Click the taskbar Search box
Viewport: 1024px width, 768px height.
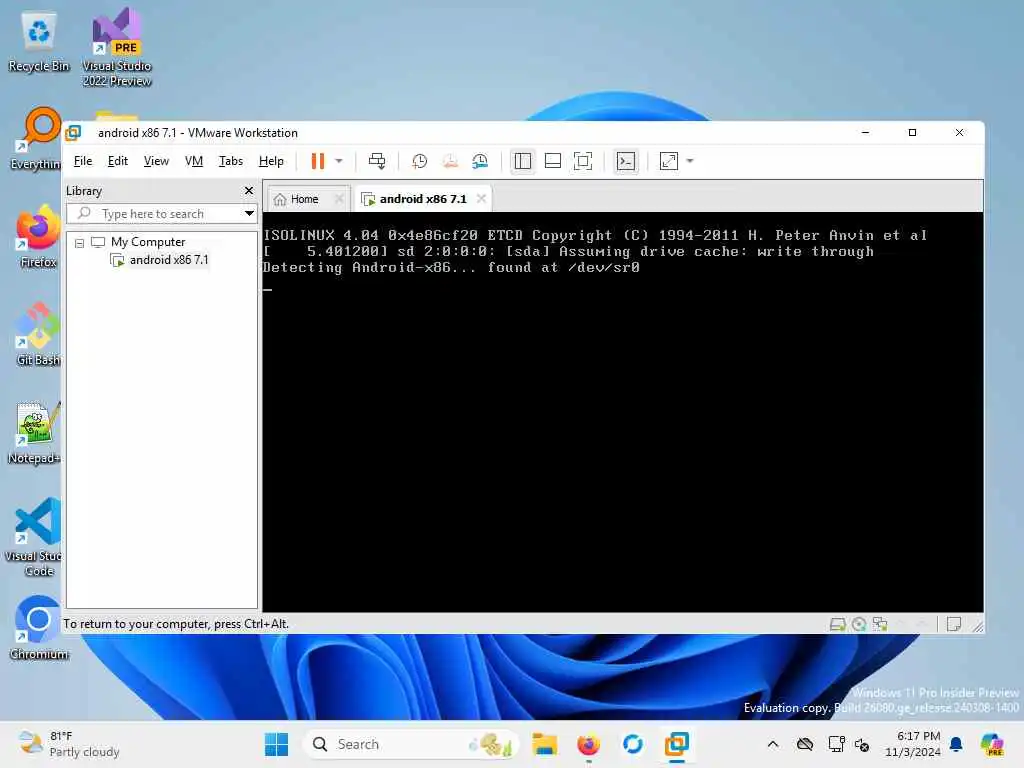point(411,744)
